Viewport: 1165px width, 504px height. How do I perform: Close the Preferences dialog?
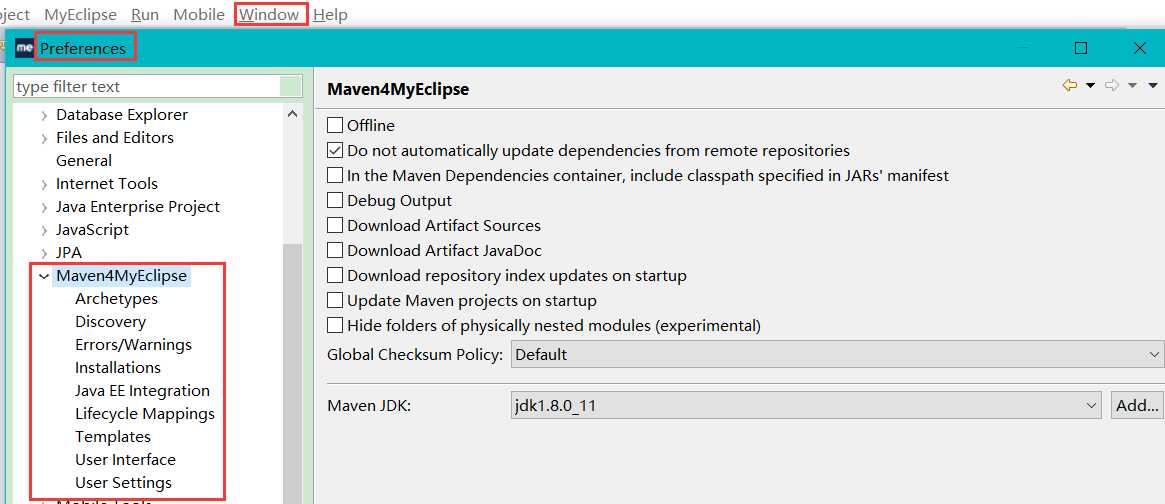point(1140,48)
